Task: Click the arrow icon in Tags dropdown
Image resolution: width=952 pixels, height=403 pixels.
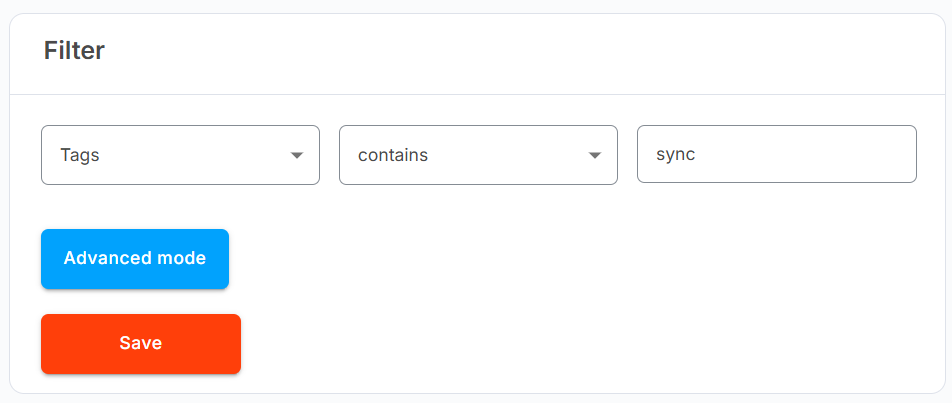Action: click(296, 156)
